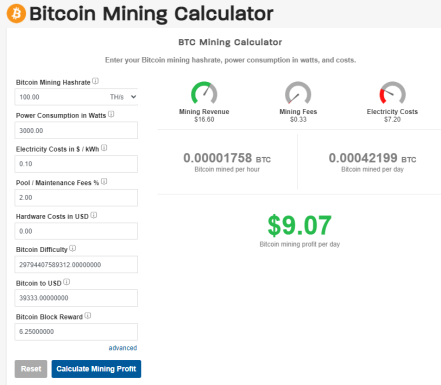
Task: Focus the power consumption field showing 3000.00
Action: coord(76,130)
